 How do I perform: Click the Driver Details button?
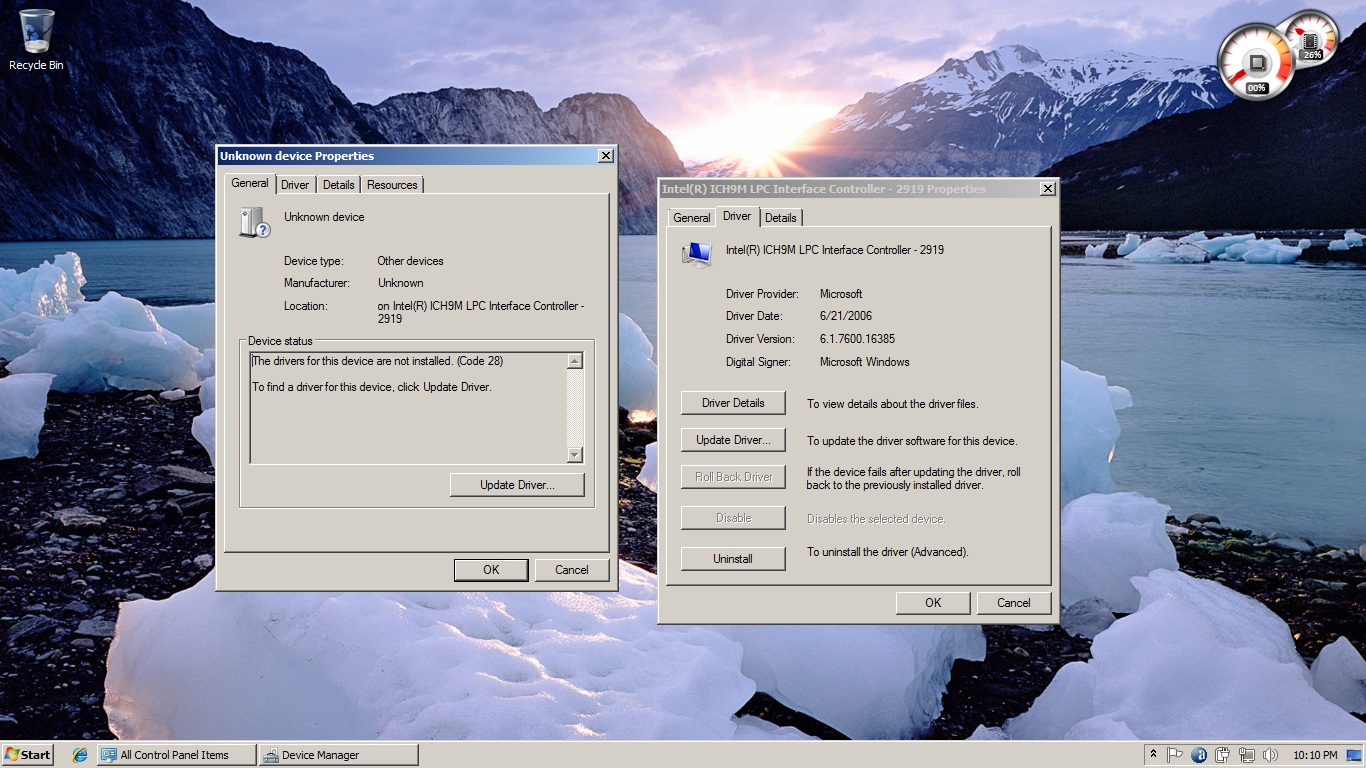[x=733, y=403]
